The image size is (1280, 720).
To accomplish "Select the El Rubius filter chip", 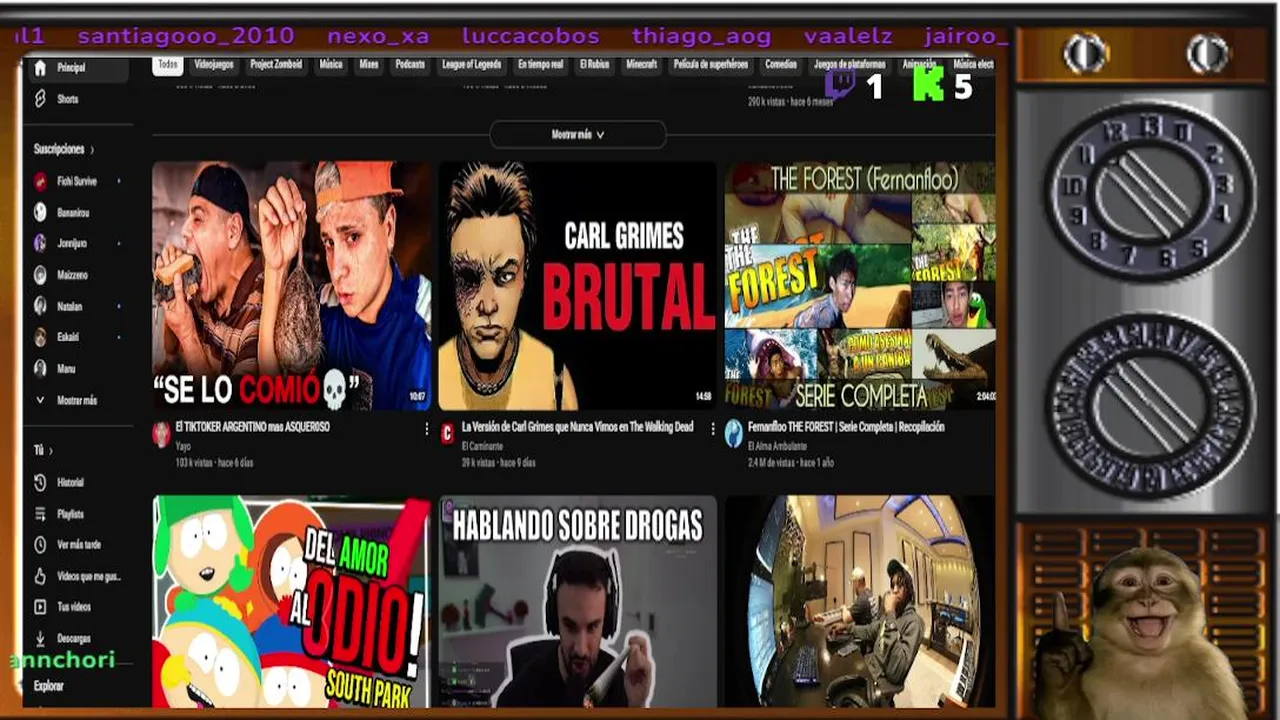I will (592, 64).
